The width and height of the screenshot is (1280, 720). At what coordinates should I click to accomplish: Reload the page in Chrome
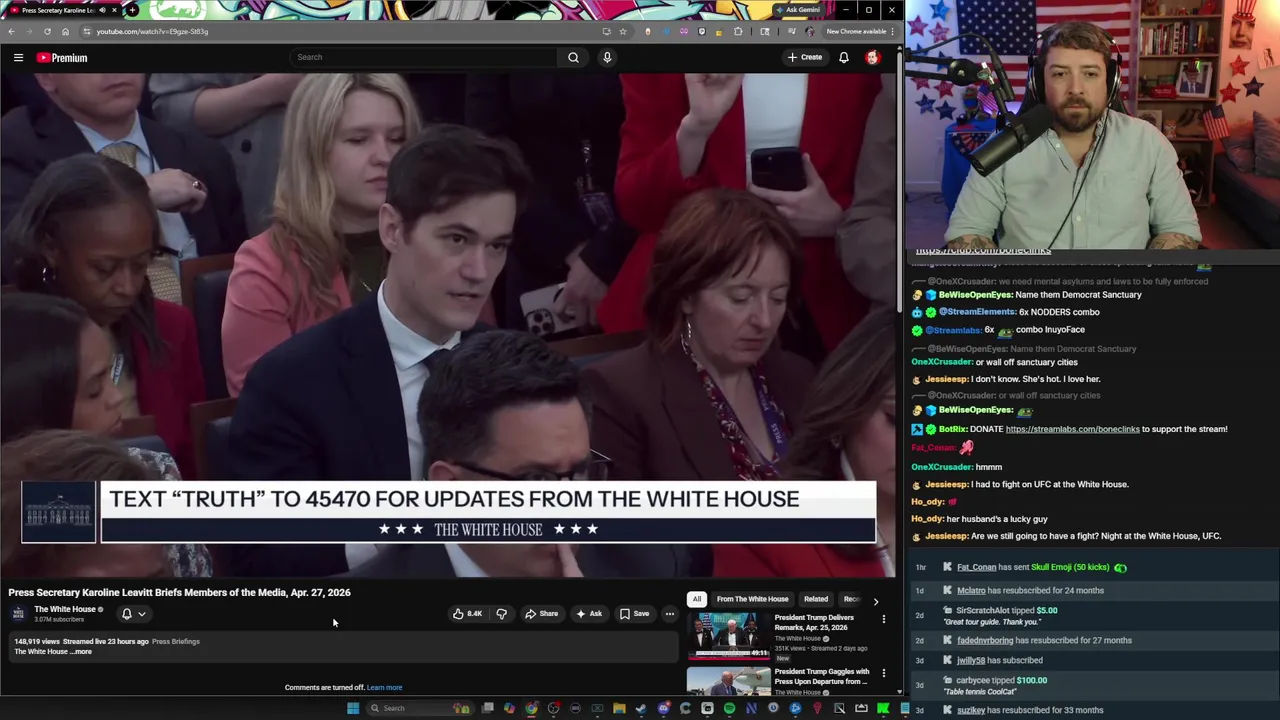point(47,31)
